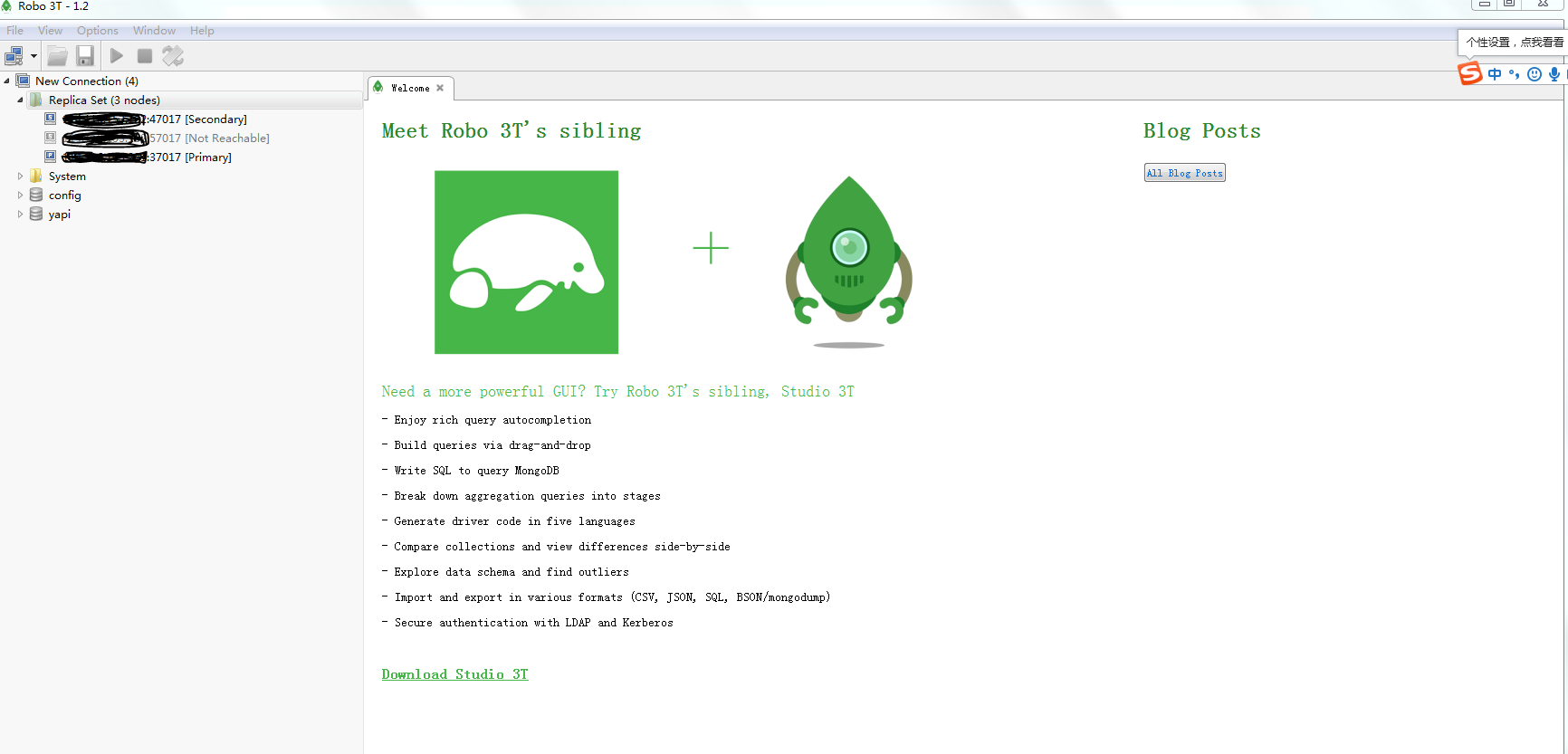Click the Primary server icon for port 37017
1568x754 pixels.
coord(51,157)
